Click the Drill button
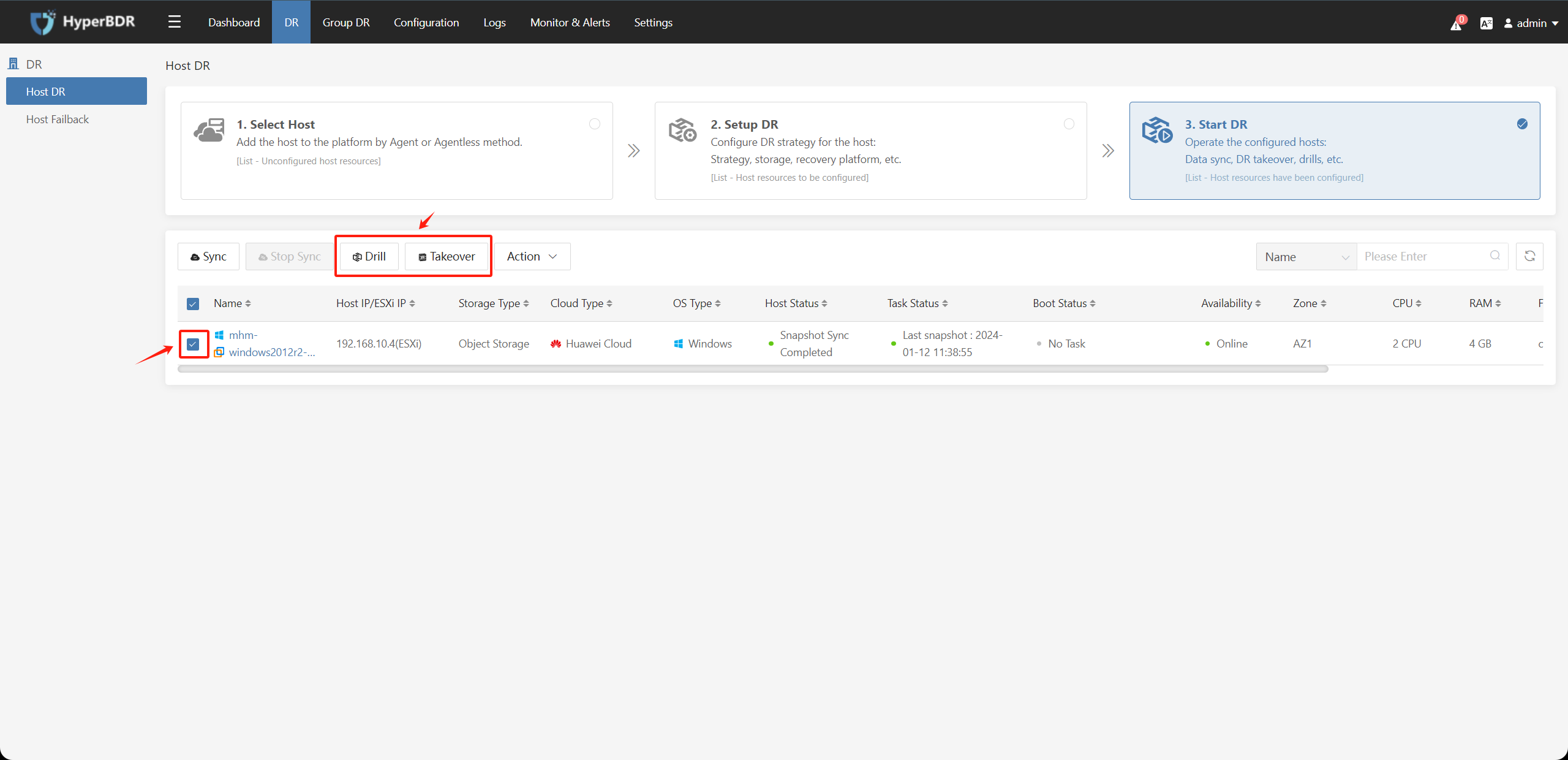The image size is (1568, 760). (x=369, y=256)
